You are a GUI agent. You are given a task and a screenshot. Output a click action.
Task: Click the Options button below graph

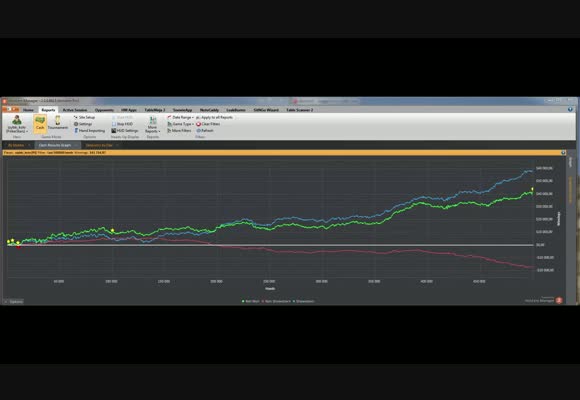[14, 302]
